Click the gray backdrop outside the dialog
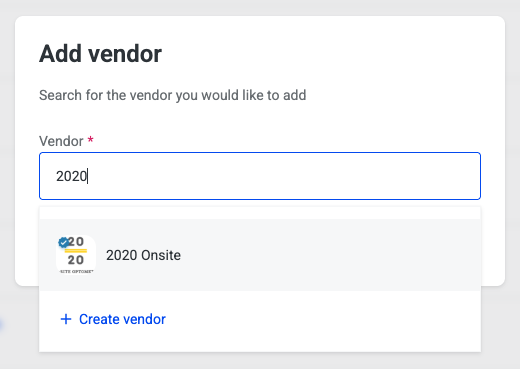 (260, 7)
